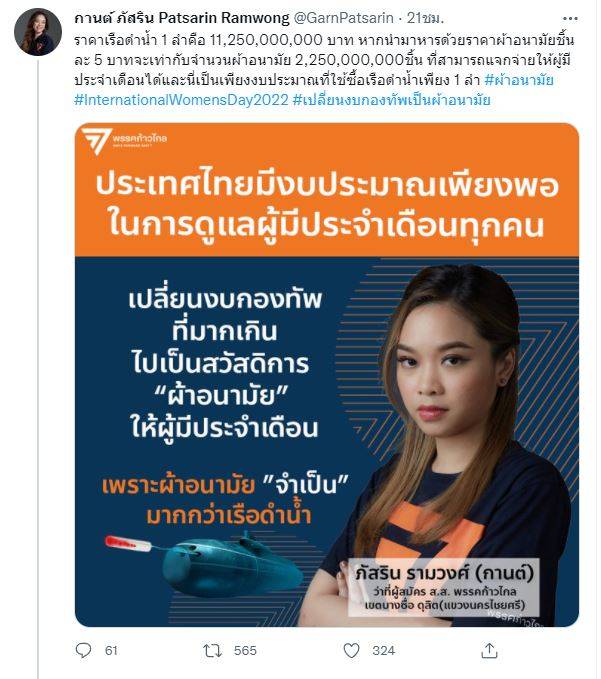Click the candidate name caption box
This screenshot has height=679, width=601.
pyautogui.click(x=444, y=587)
